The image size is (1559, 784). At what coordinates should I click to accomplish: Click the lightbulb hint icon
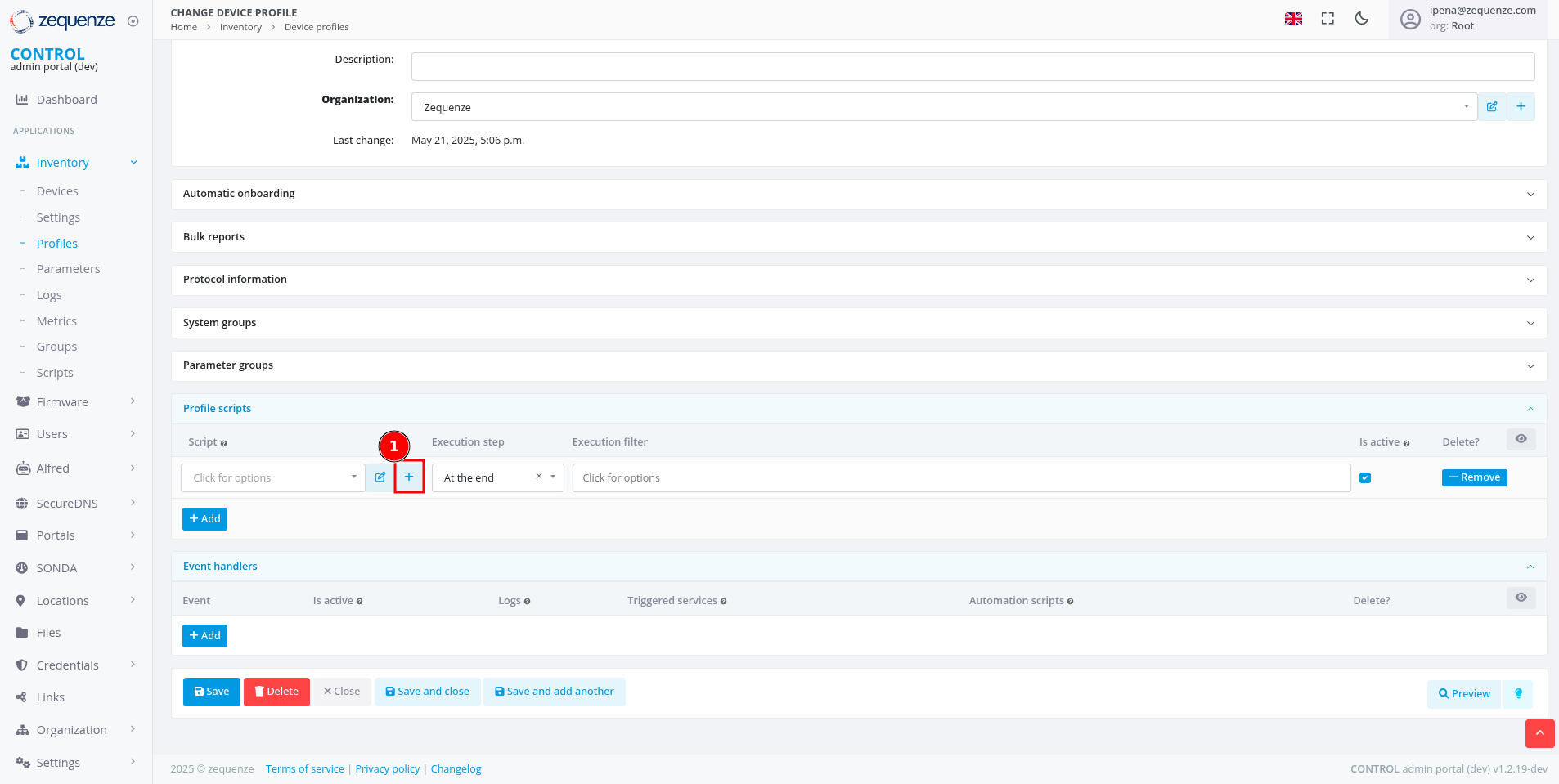[1518, 694]
